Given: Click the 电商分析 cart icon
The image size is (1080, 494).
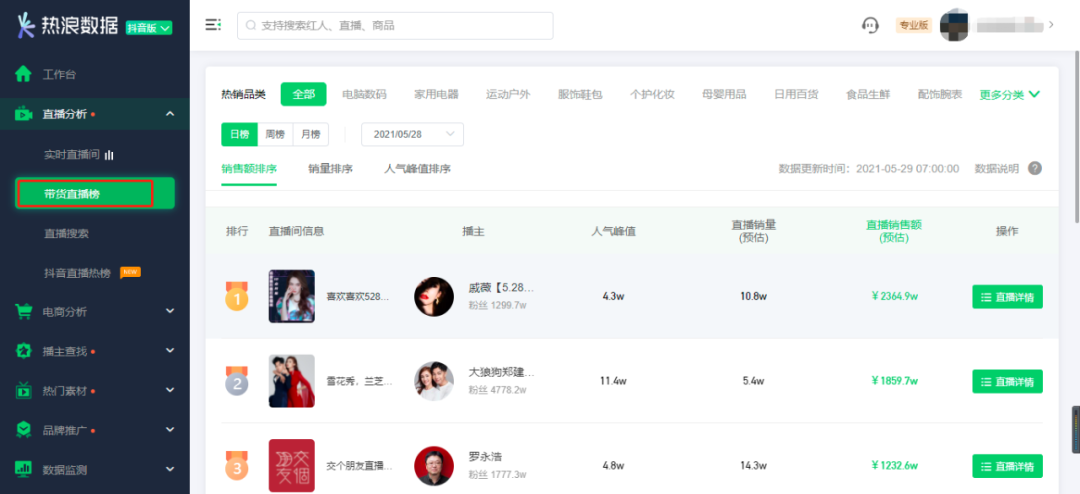Looking at the screenshot, I should click(23, 311).
